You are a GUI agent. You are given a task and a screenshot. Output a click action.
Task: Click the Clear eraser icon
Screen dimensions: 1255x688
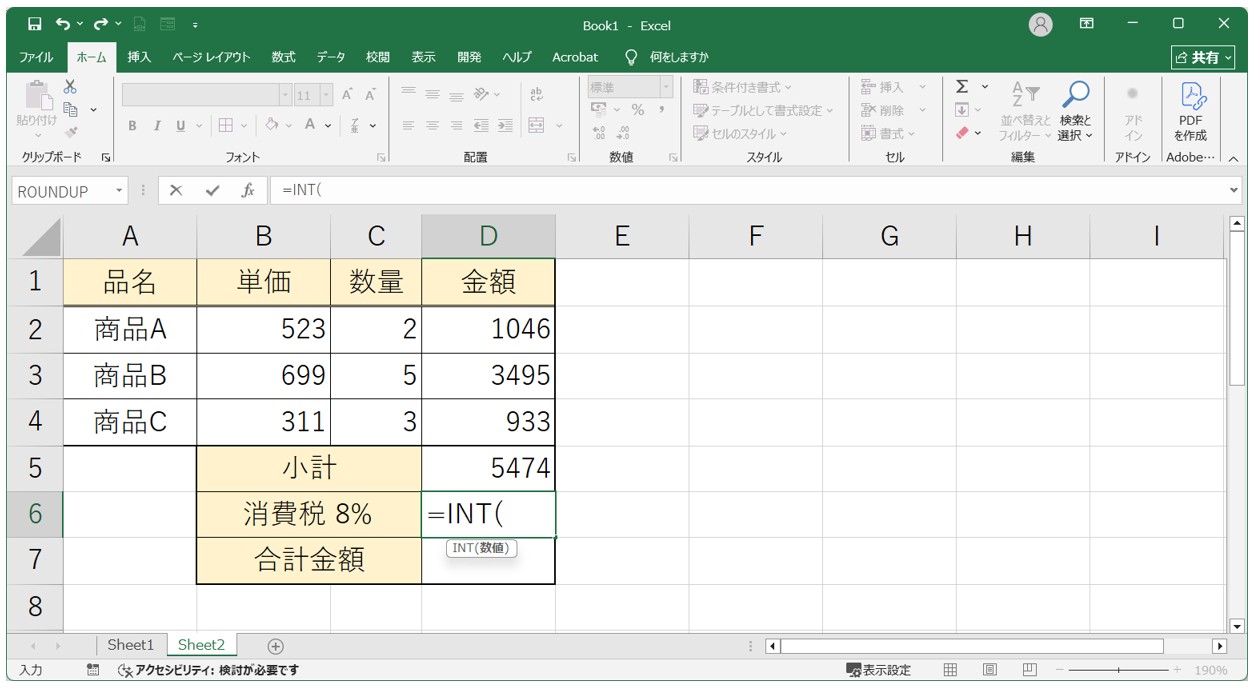click(x=962, y=132)
